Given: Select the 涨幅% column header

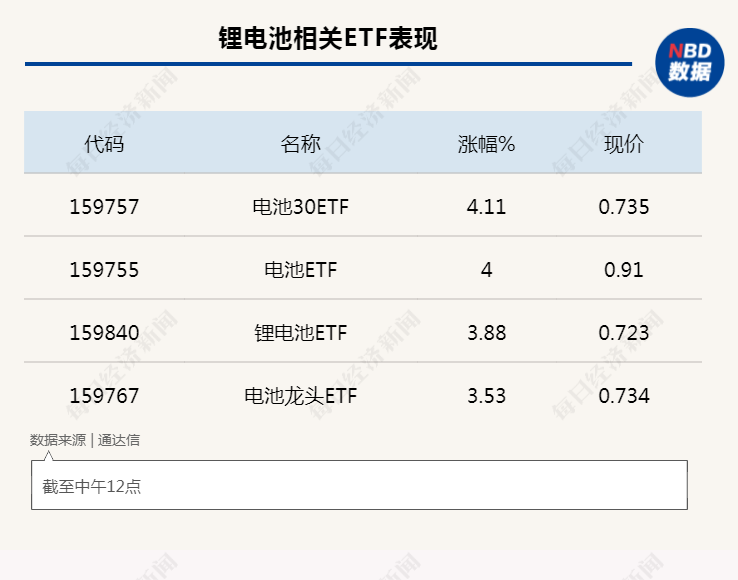Looking at the screenshot, I should 486,144.
